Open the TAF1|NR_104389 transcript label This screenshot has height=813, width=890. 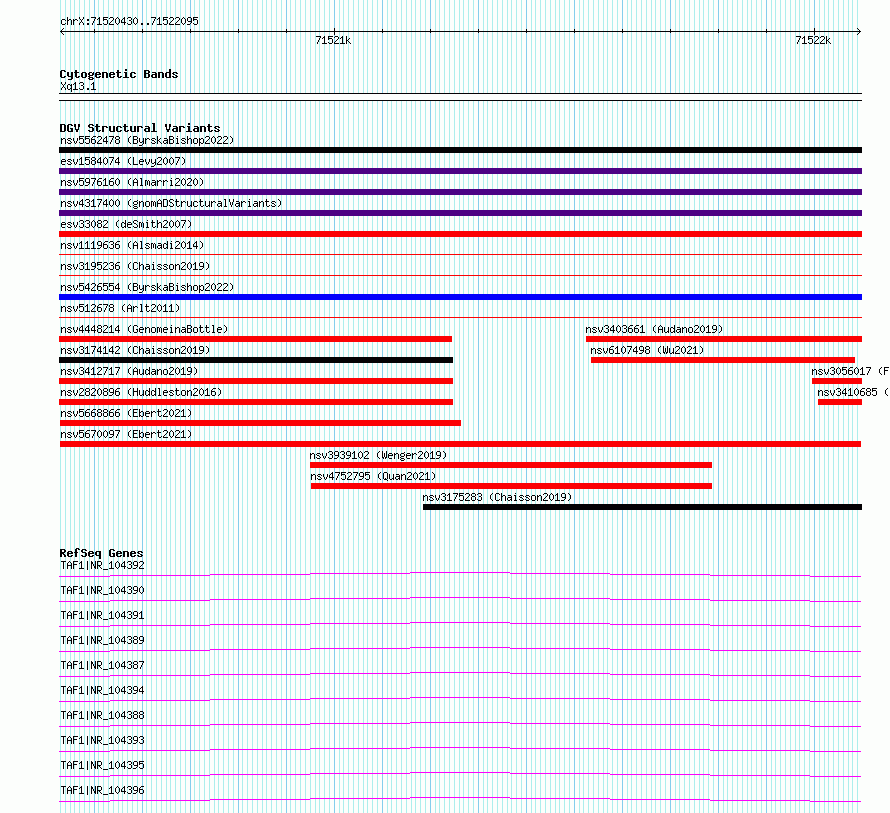[x=102, y=640]
